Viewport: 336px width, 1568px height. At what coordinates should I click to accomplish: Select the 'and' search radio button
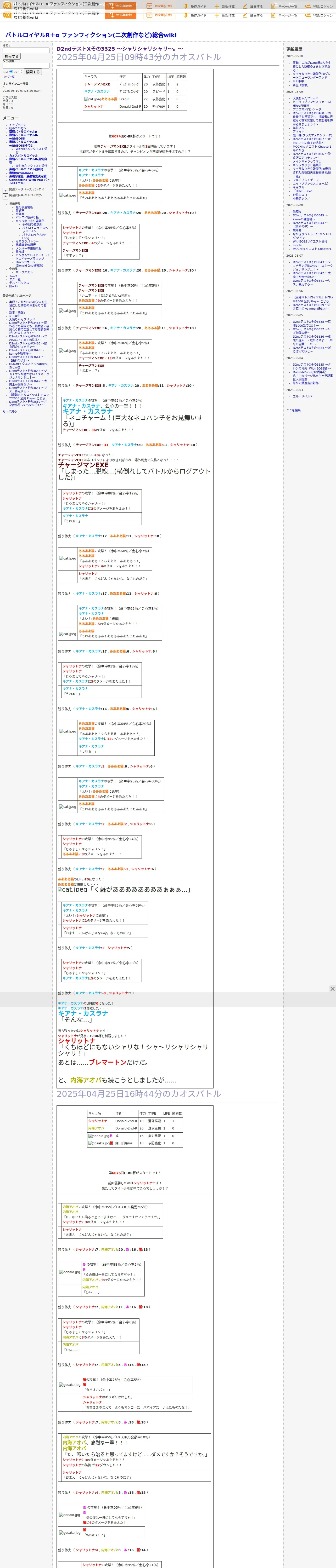pos(11,72)
